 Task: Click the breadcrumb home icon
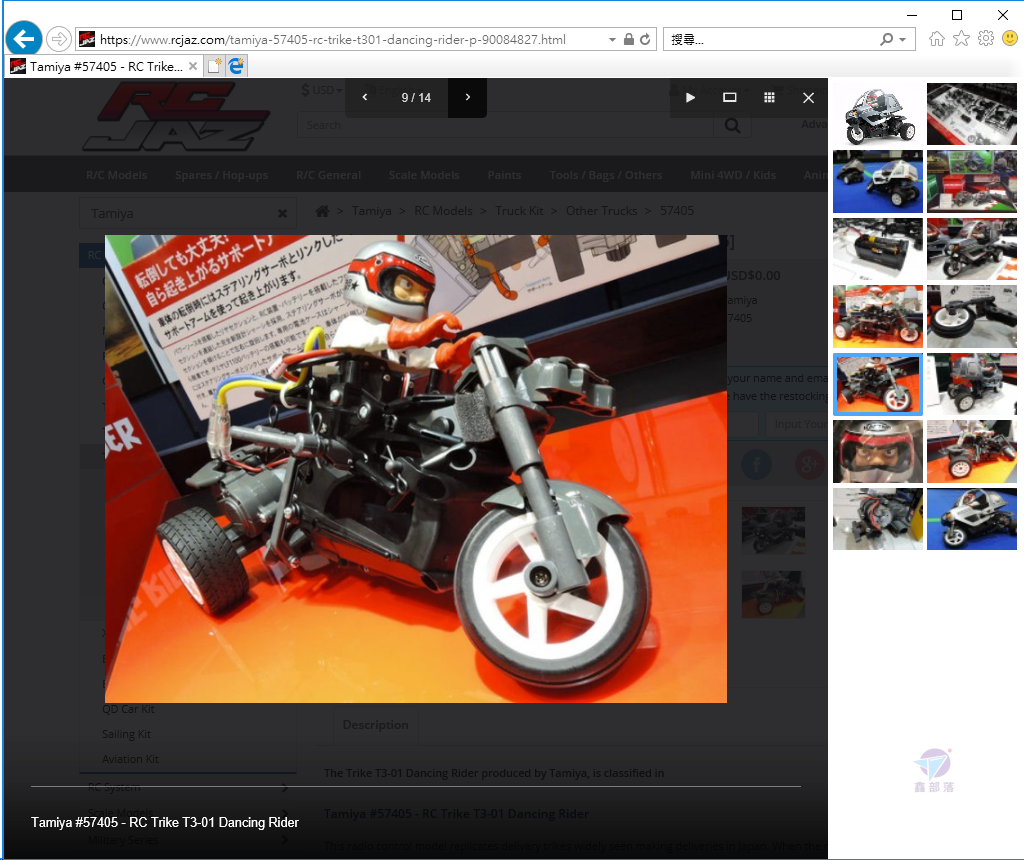322,211
